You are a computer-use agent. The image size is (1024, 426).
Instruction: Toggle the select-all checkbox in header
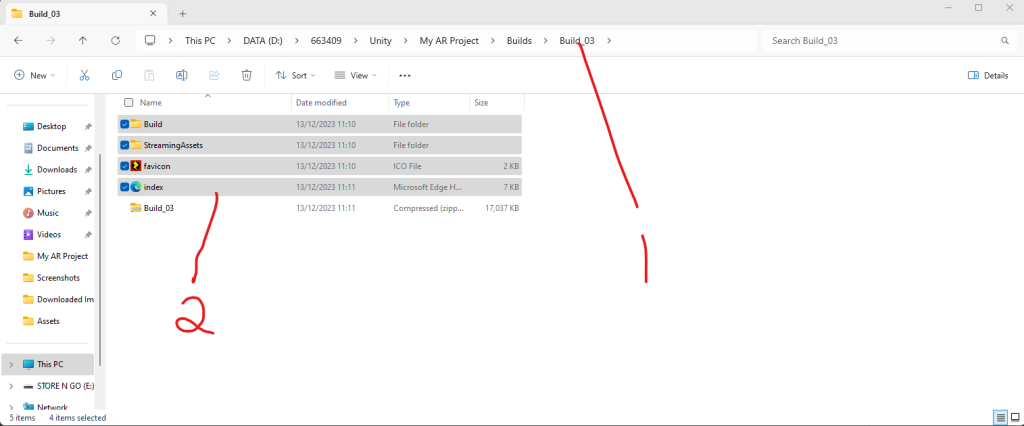(x=128, y=102)
